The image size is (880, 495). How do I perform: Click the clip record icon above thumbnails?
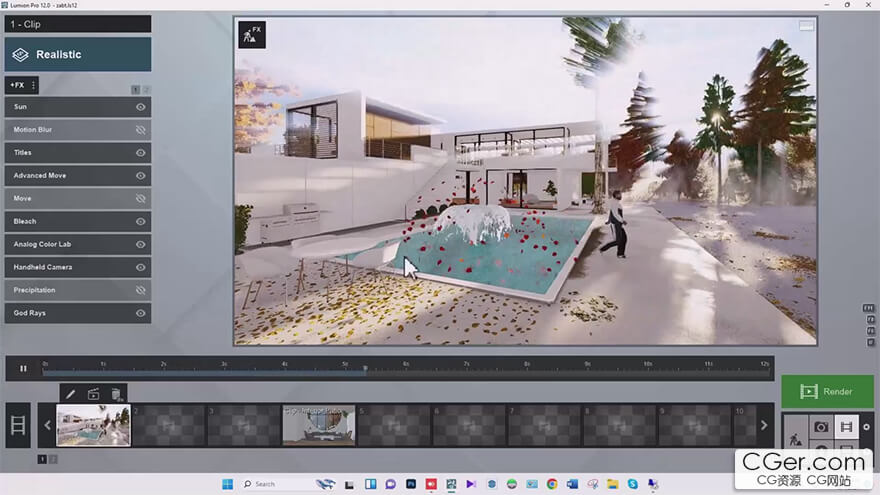pyautogui.click(x=94, y=394)
